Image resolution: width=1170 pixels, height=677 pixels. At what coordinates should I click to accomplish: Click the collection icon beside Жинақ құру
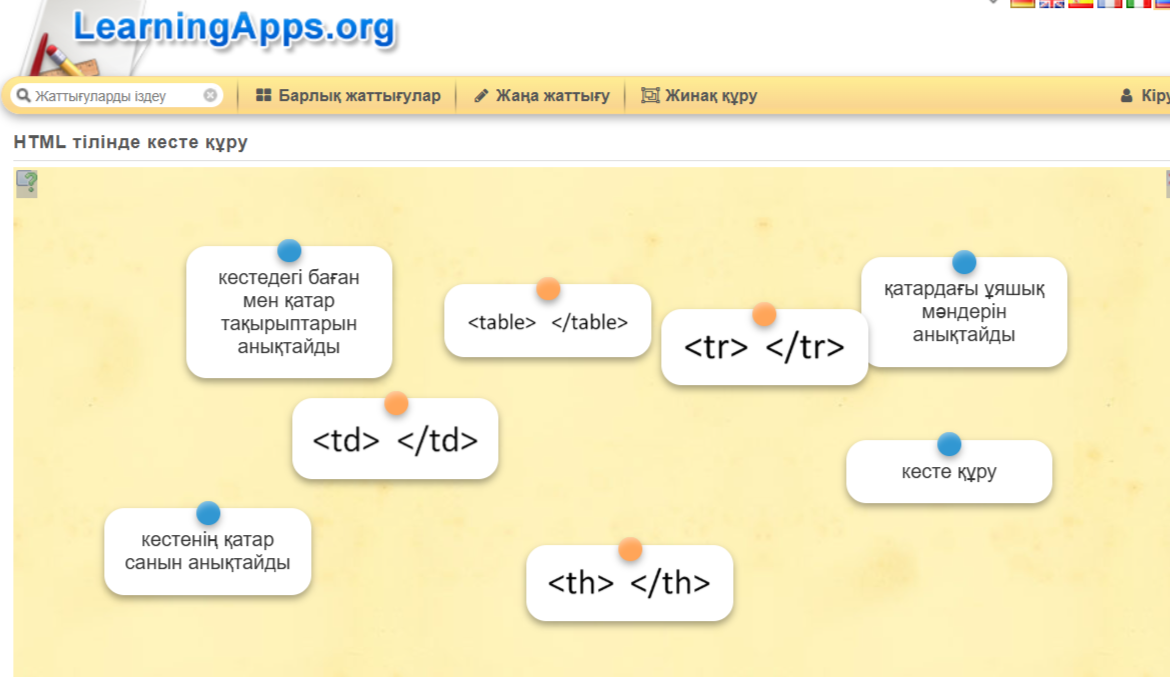(x=650, y=96)
